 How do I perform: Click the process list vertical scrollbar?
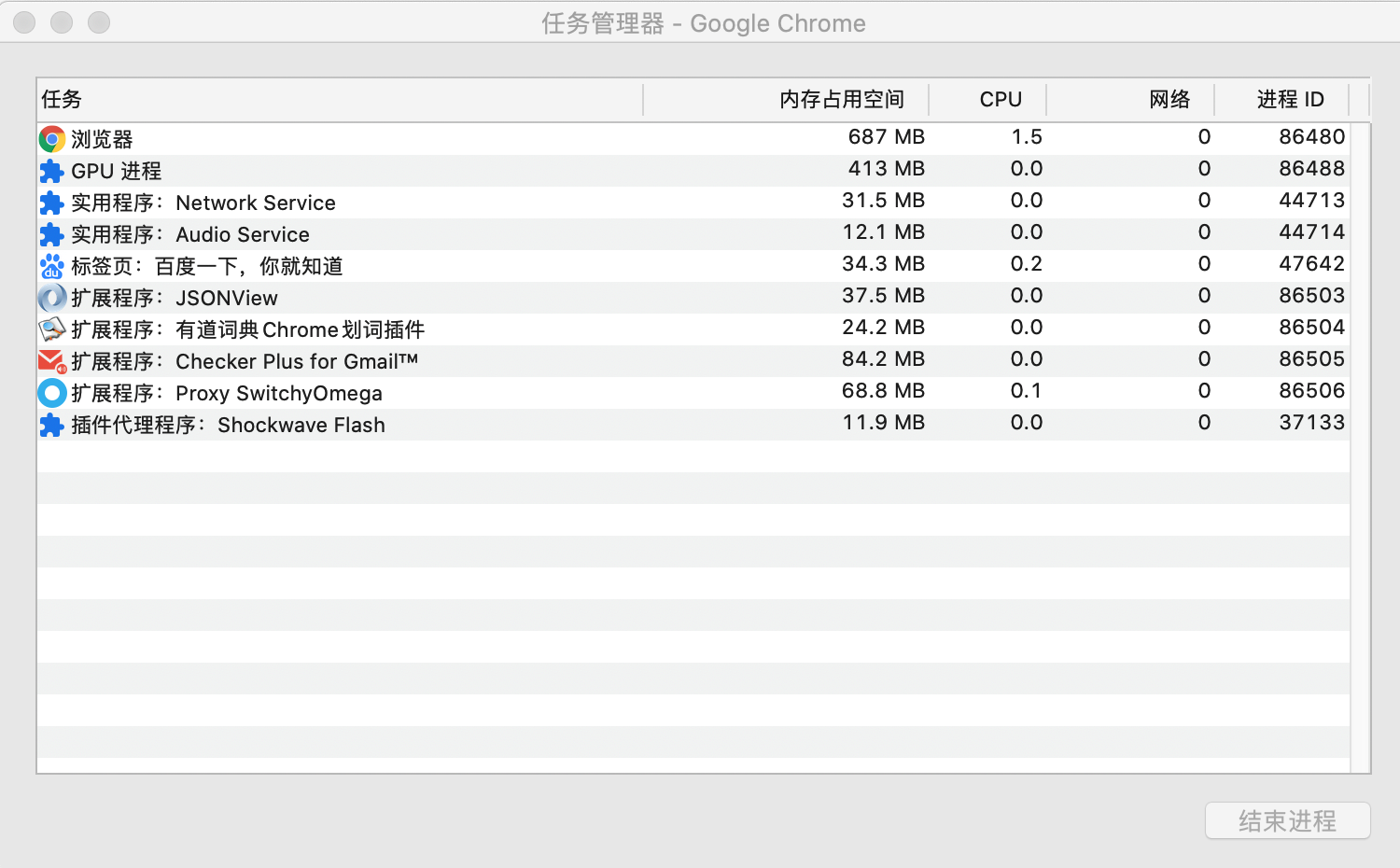pyautogui.click(x=1360, y=448)
